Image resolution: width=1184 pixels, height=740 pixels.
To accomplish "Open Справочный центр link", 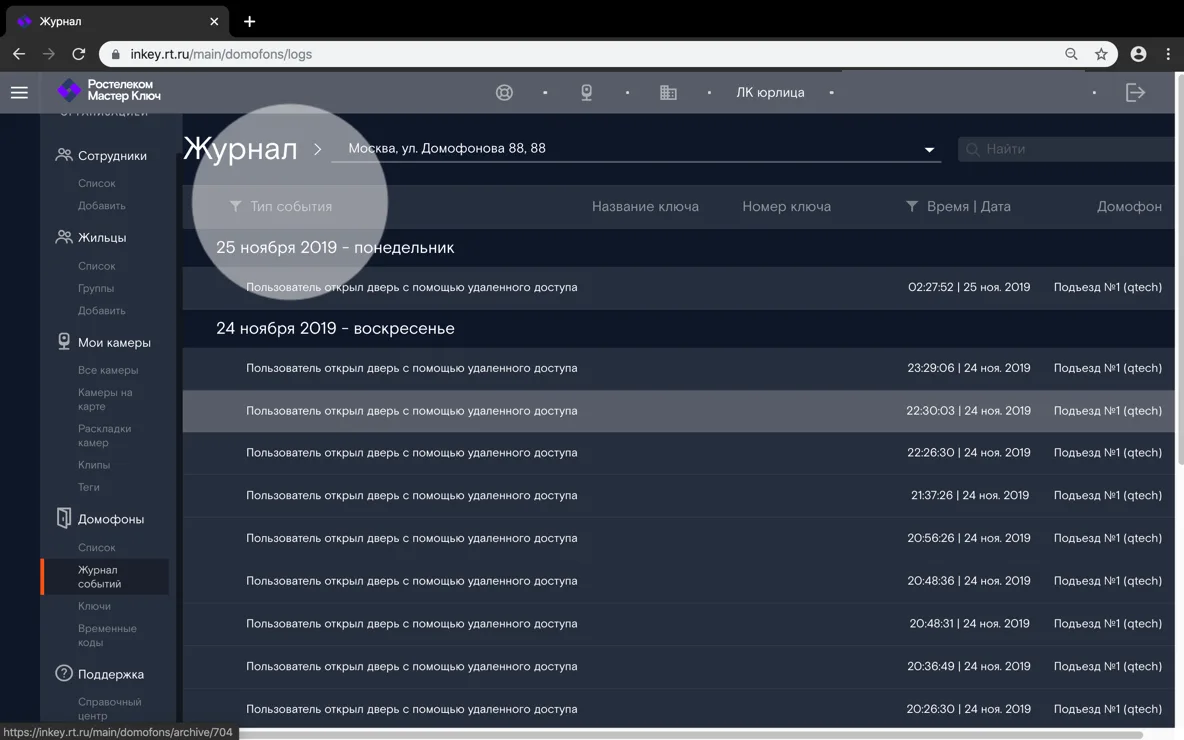I will point(109,708).
